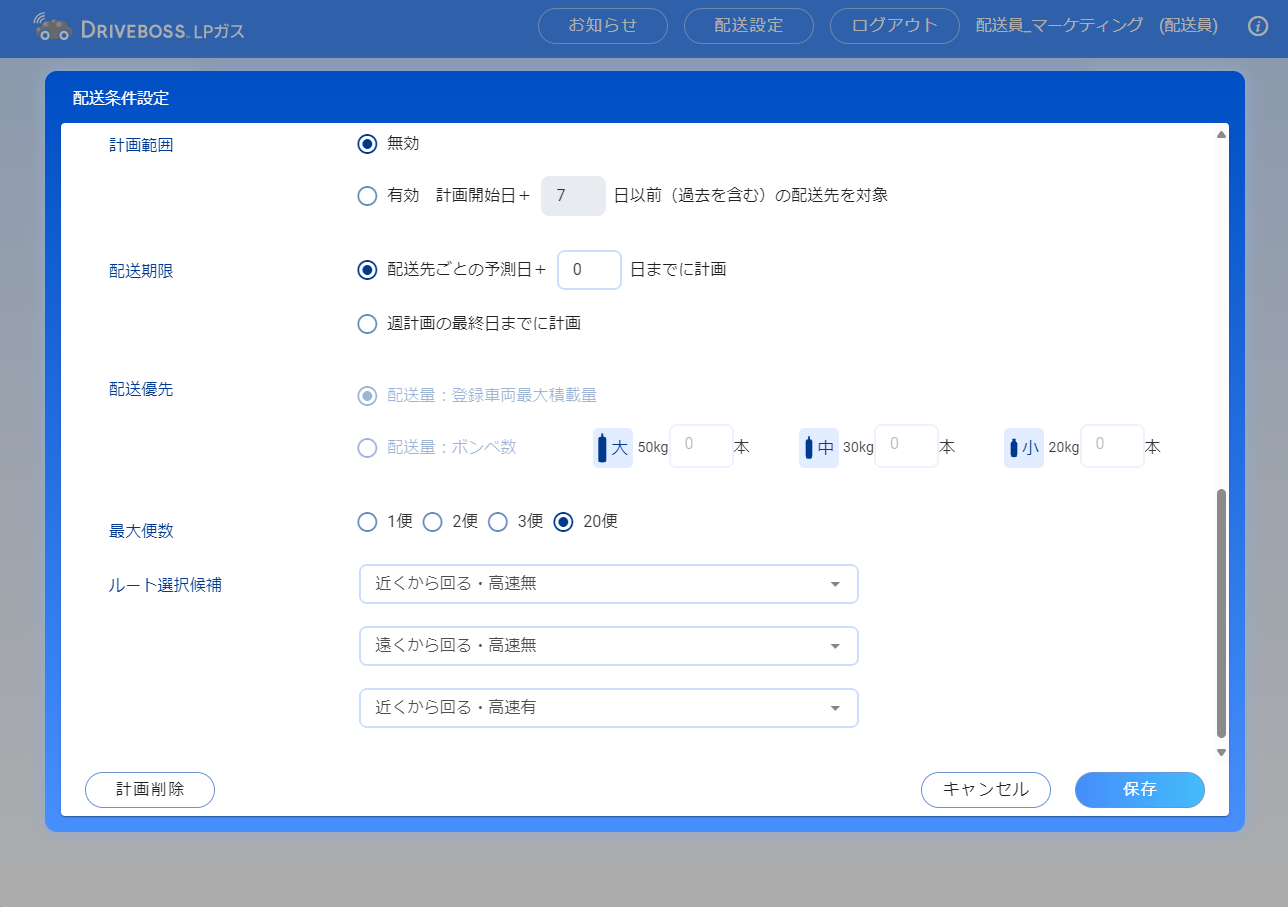
Task: Cancel with the キャンセル button
Action: tap(986, 789)
